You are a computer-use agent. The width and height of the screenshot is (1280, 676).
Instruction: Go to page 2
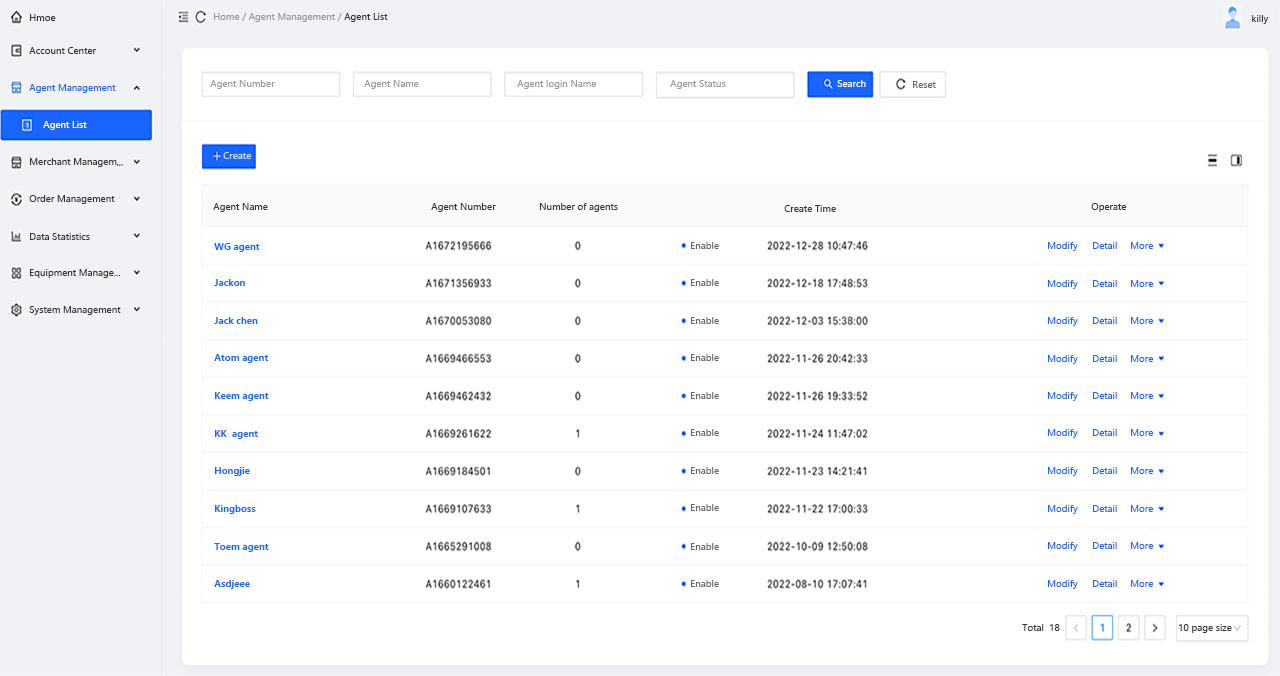[x=1129, y=628]
